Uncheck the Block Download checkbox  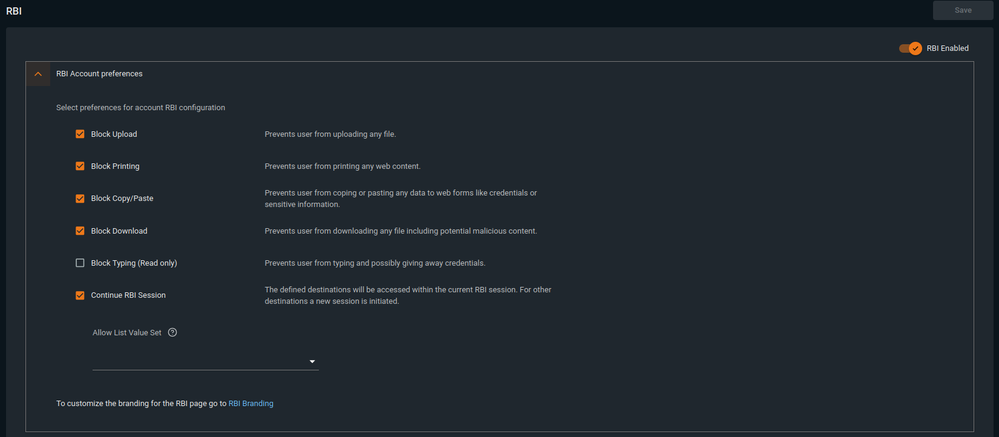pos(80,231)
